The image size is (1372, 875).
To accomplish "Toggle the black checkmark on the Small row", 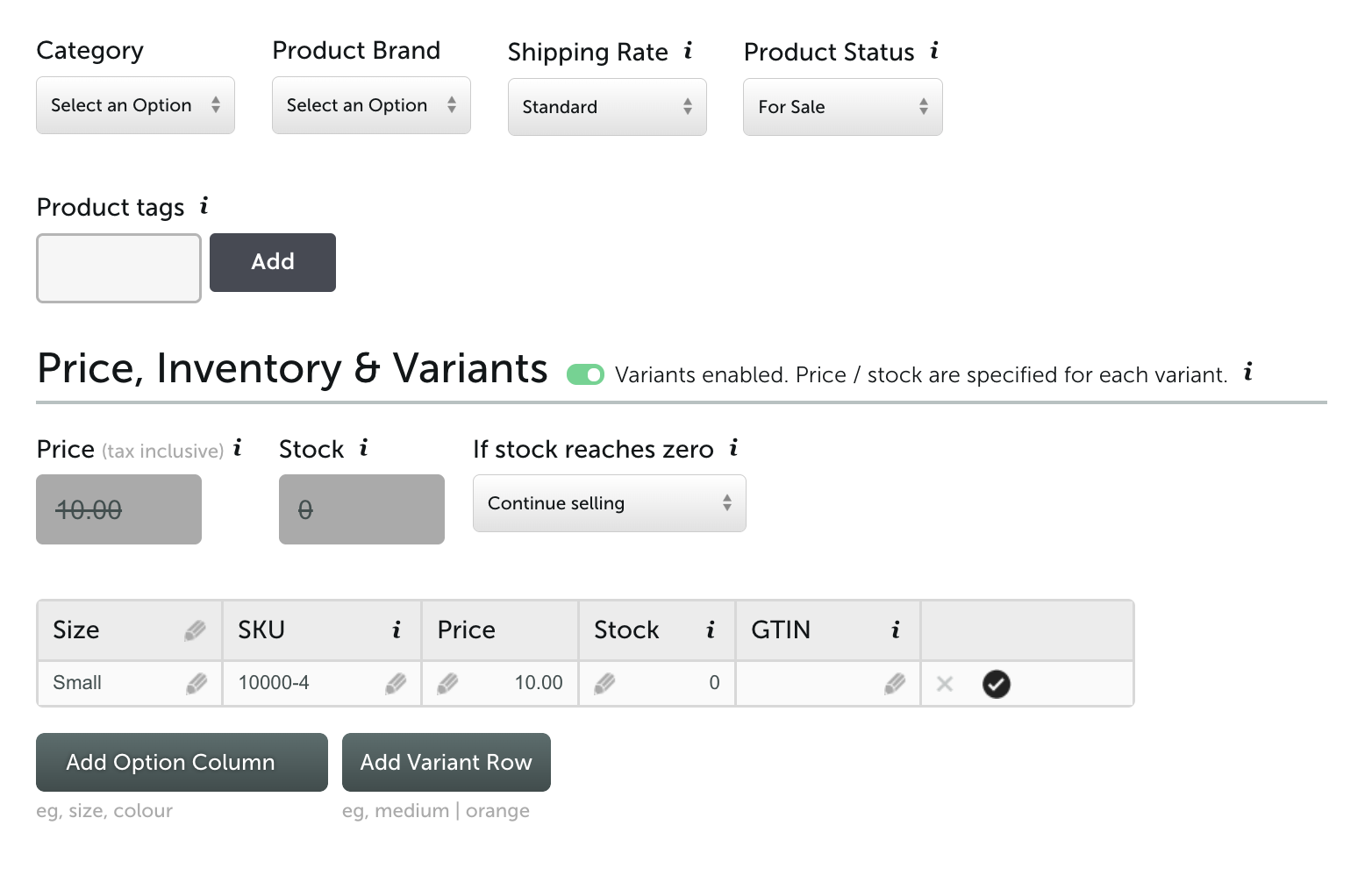I will tap(997, 684).
